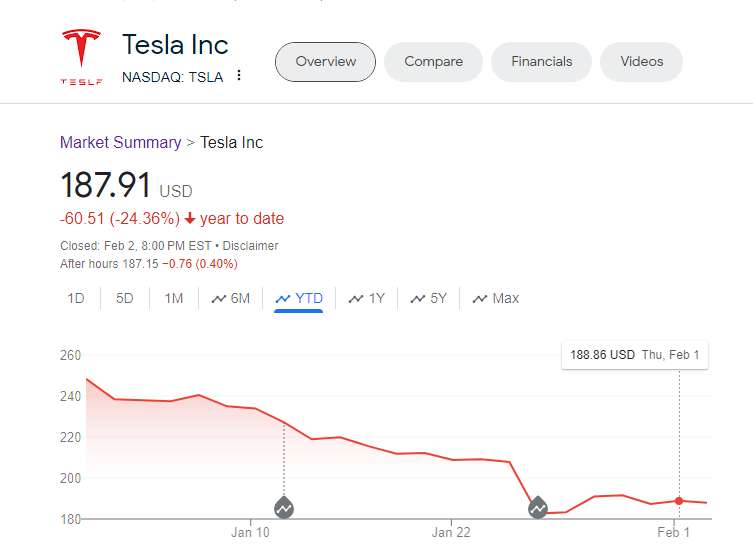
Task: Select the Overview tab
Action: pos(325,62)
